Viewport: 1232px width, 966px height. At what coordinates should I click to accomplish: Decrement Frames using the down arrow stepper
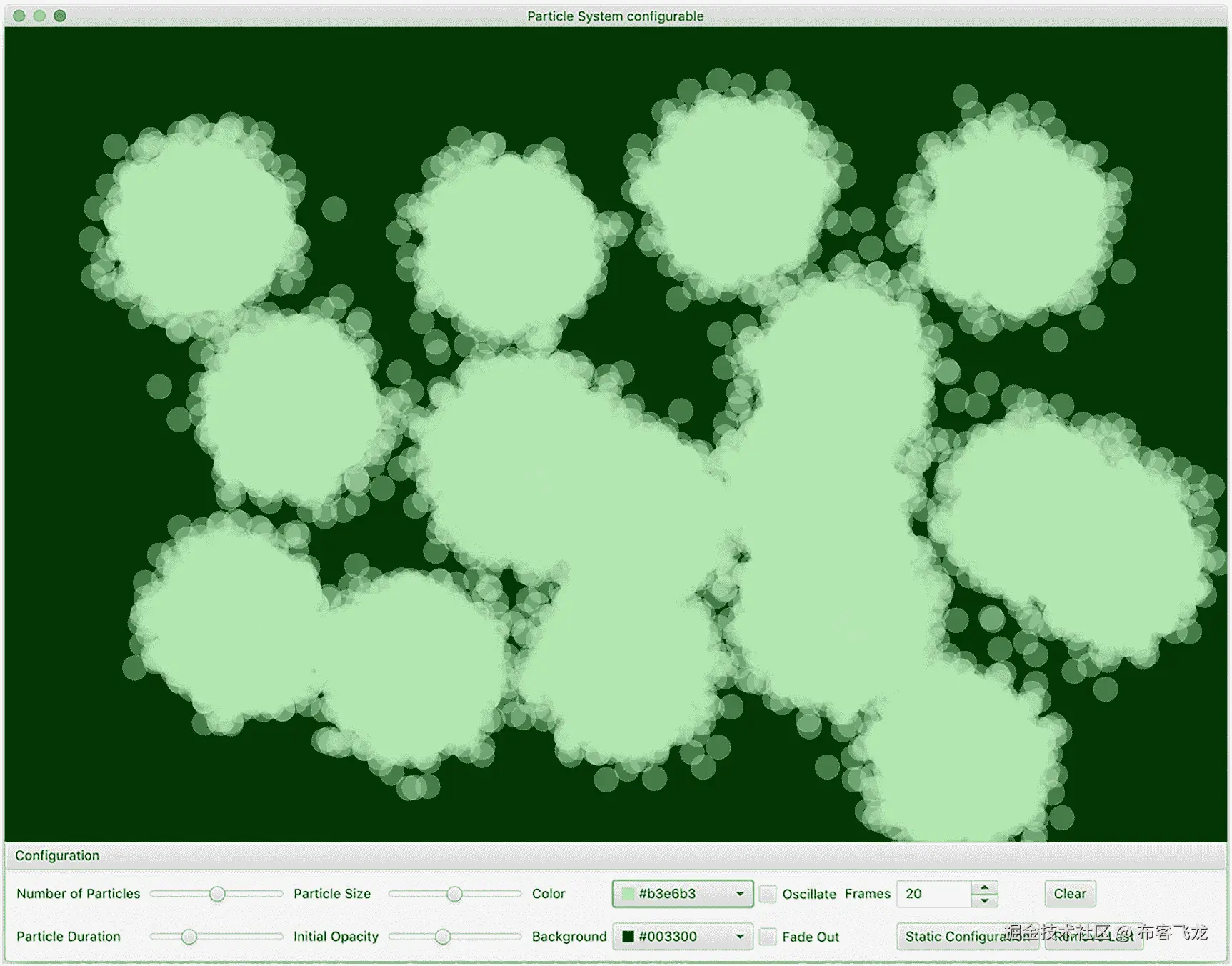984,901
